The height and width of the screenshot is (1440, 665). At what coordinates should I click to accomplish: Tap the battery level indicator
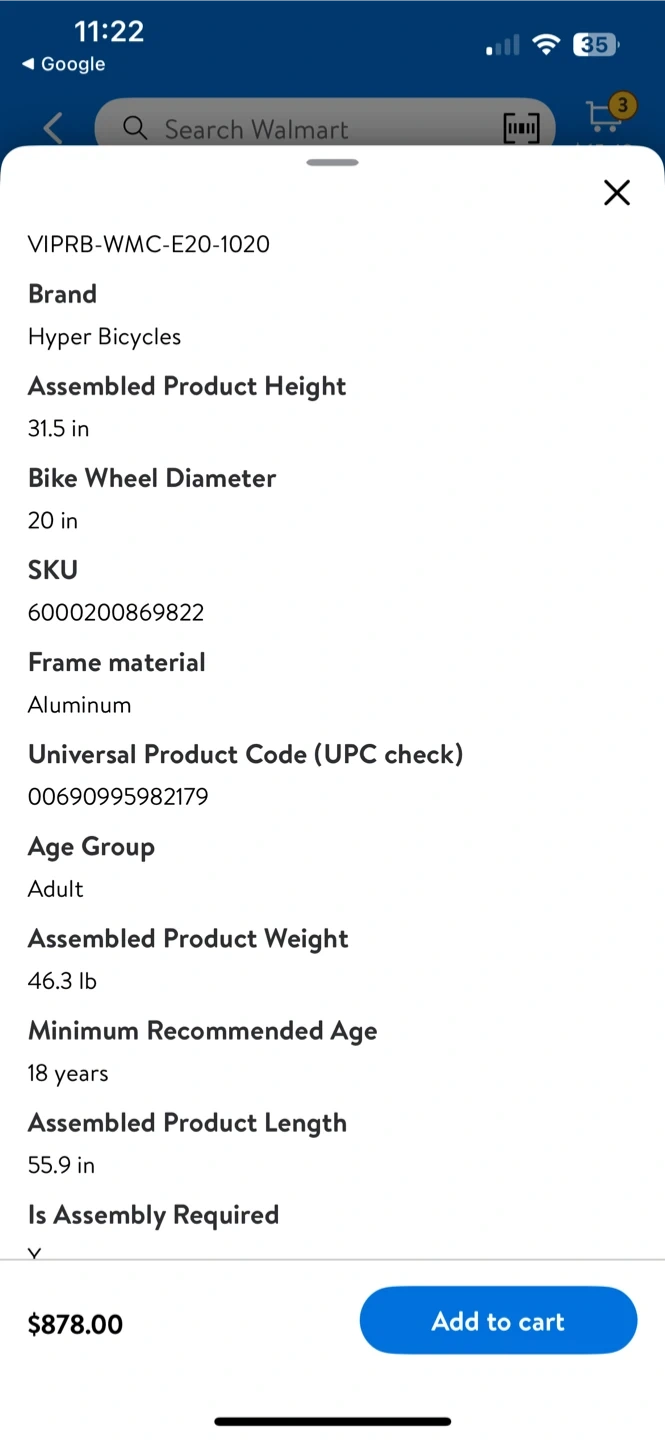595,44
